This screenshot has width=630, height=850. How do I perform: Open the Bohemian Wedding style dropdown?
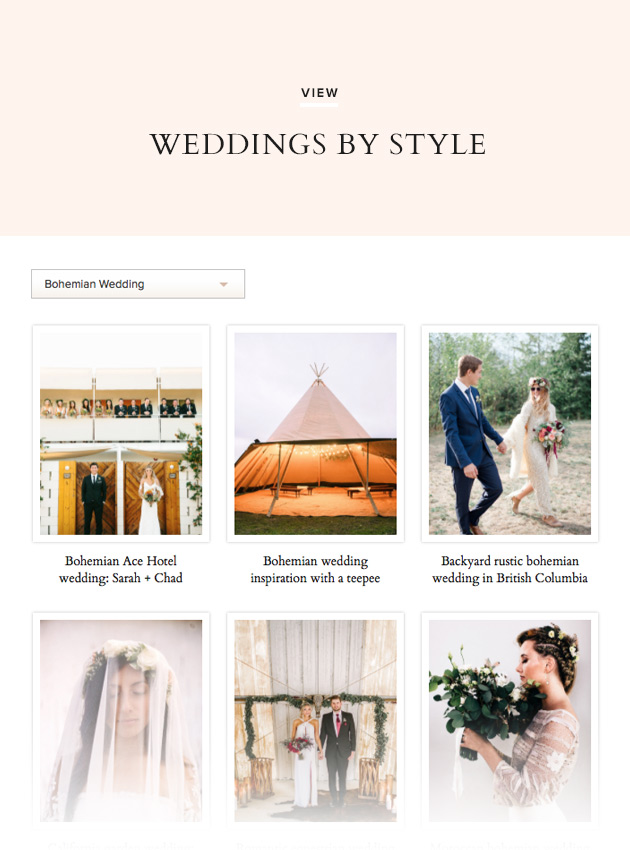[x=138, y=284]
